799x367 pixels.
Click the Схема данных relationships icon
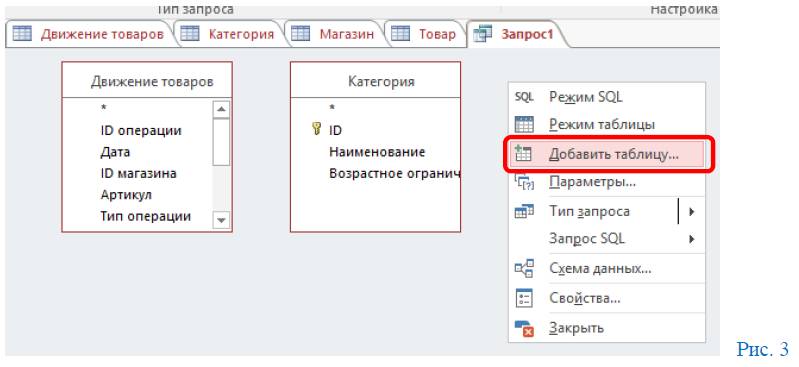point(524,269)
